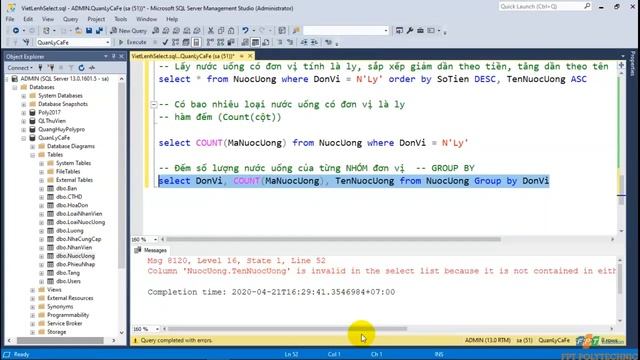
Task: Click the Open File folder icon
Action: [x=78, y=31]
